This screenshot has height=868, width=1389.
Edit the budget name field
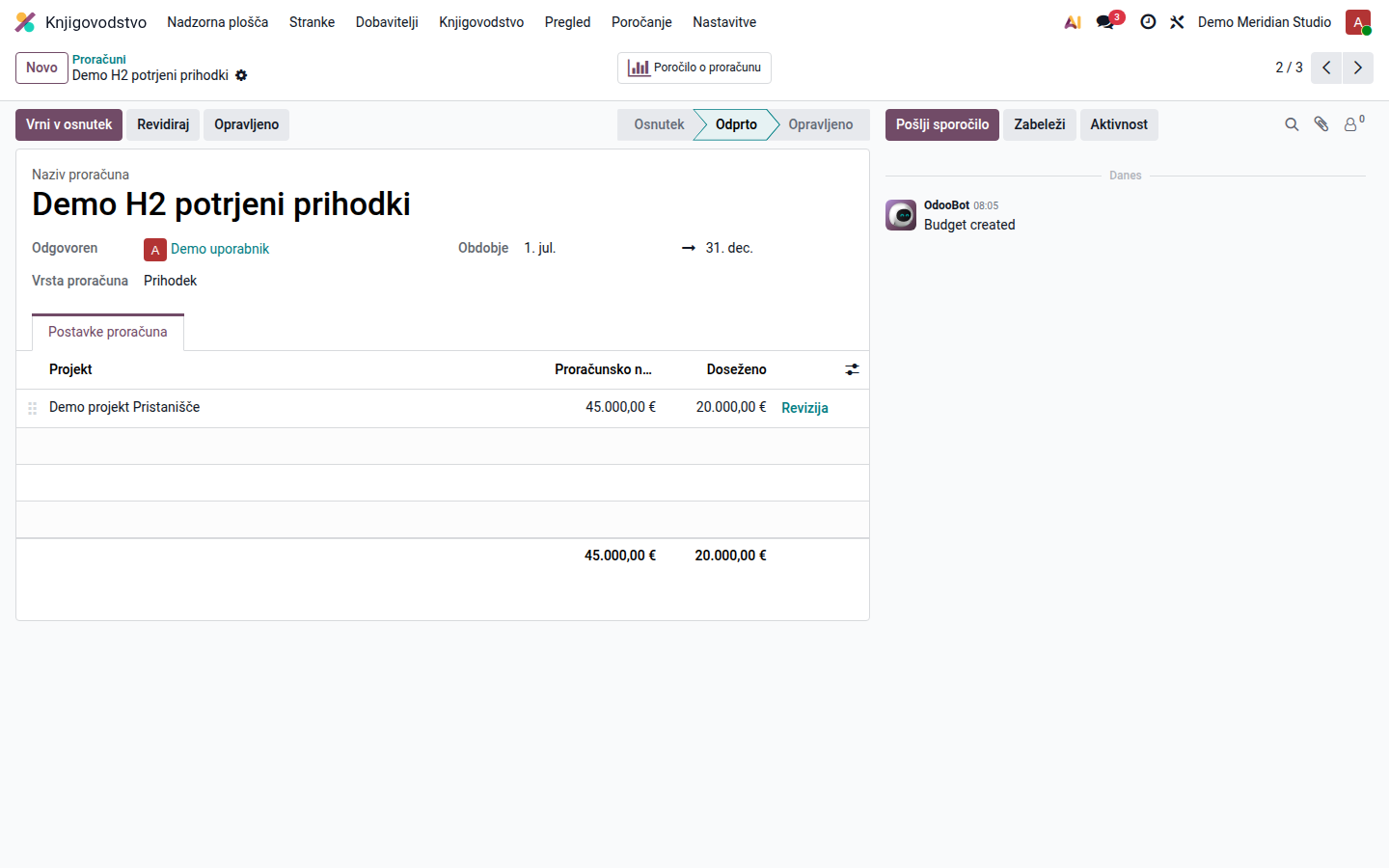click(443, 204)
